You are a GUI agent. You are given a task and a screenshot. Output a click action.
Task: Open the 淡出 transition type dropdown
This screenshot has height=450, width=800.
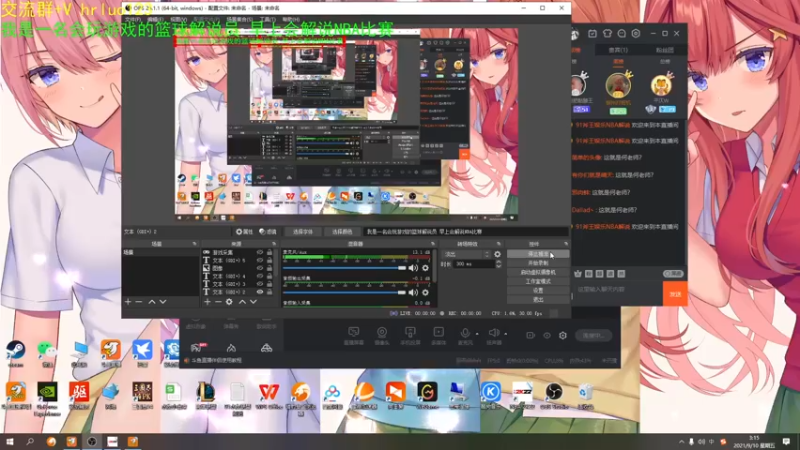pyautogui.click(x=466, y=254)
